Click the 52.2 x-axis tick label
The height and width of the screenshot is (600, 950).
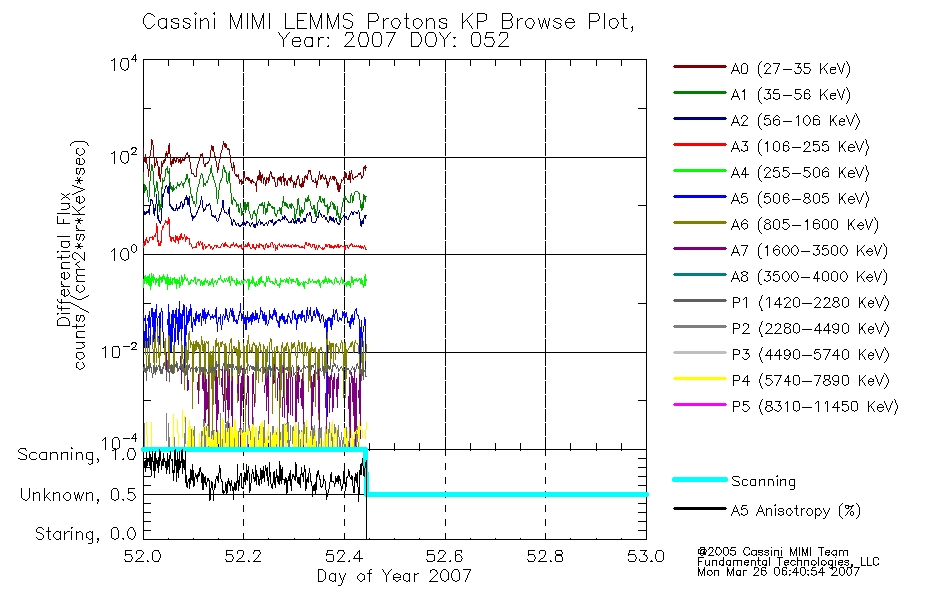(x=243, y=556)
